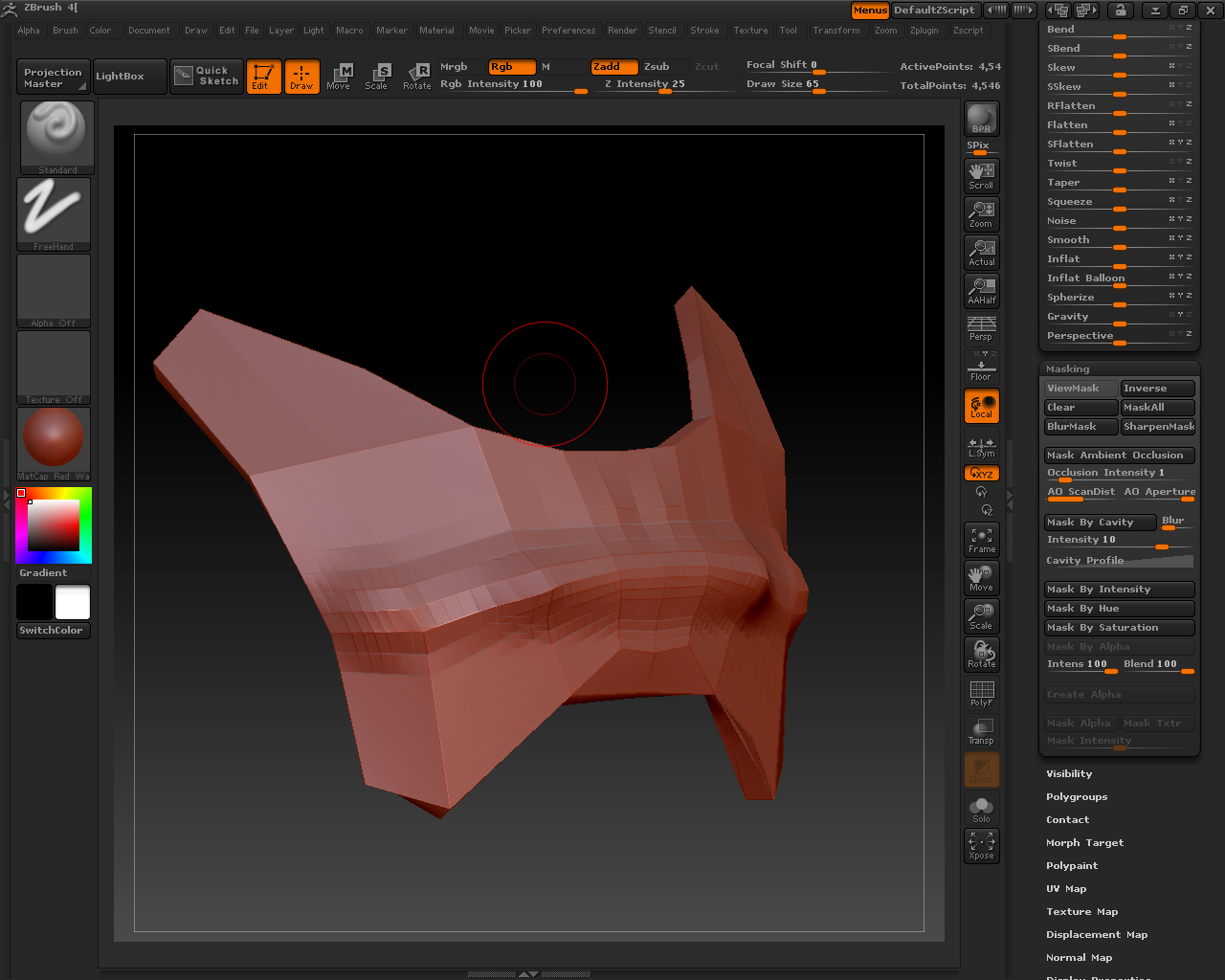Open the MatCap Red Wax material selector
The width and height of the screenshot is (1225, 980).
coord(54,444)
